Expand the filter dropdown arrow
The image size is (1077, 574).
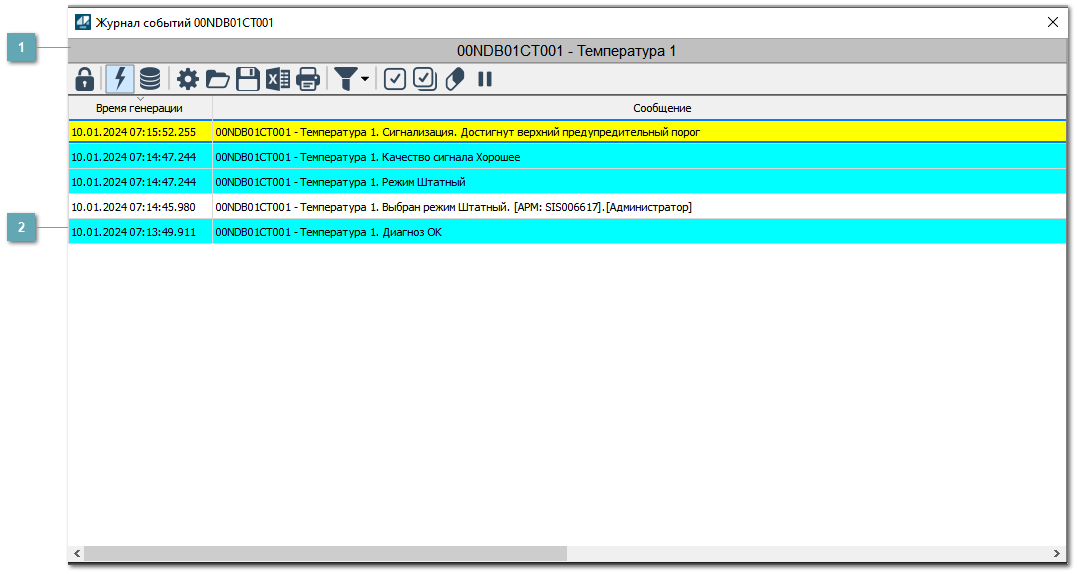tap(365, 80)
